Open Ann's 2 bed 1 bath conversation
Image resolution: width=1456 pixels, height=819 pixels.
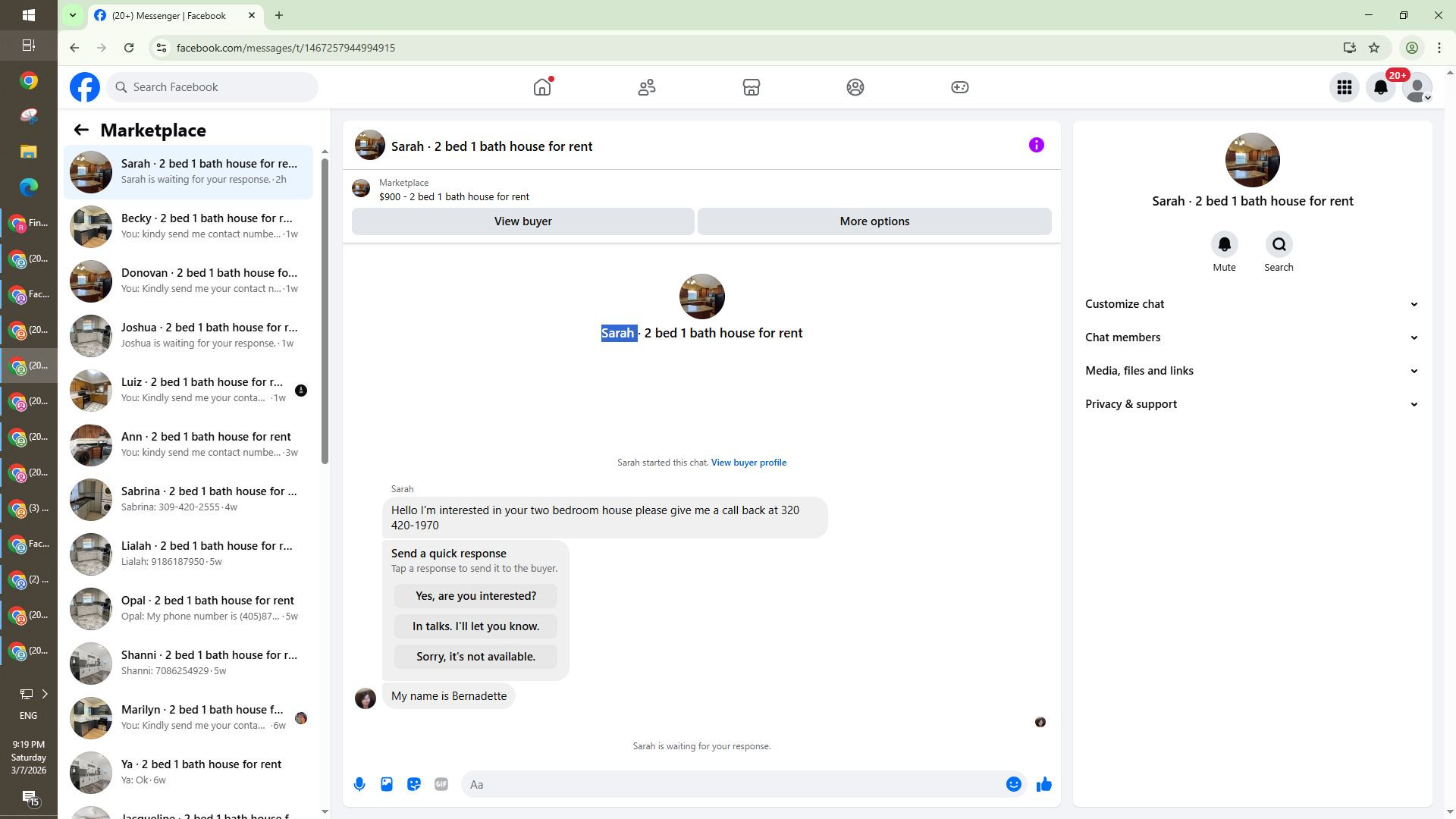tap(188, 445)
